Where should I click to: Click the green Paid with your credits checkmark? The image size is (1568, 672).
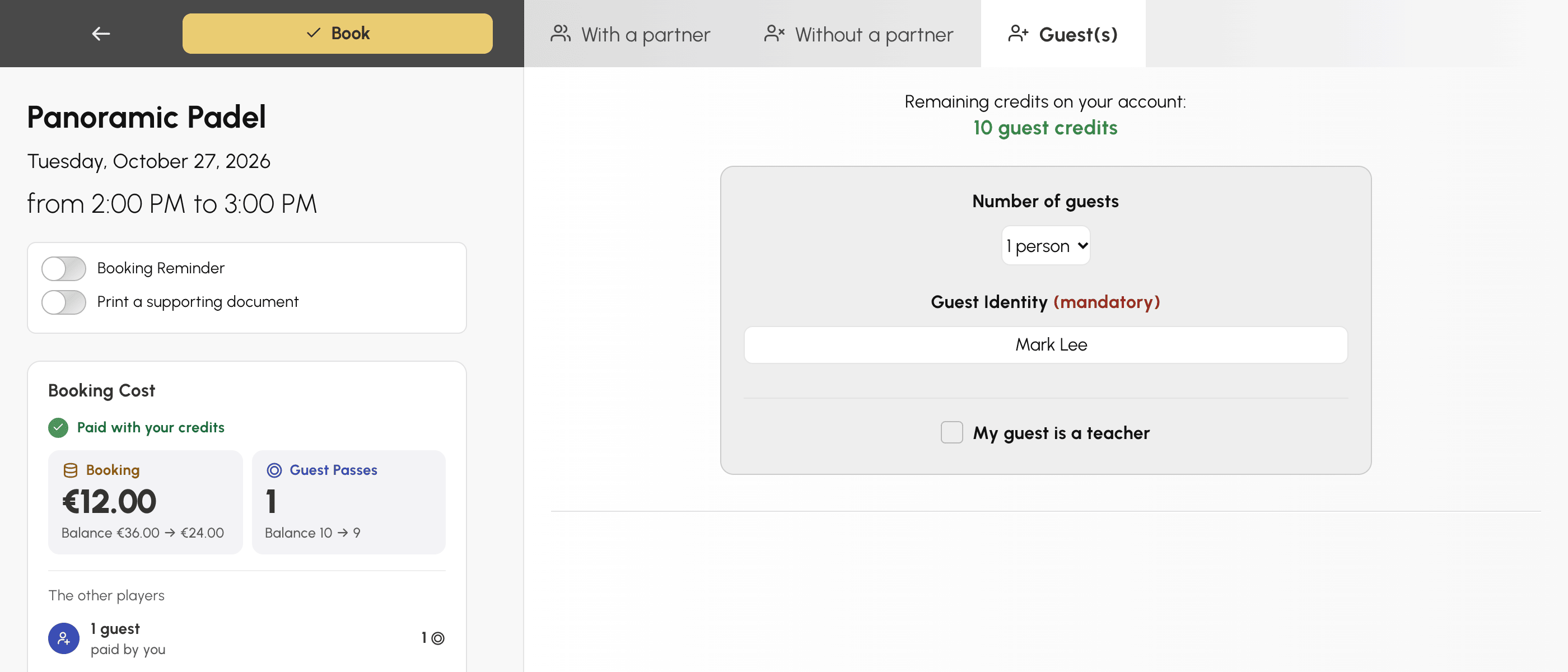[x=58, y=427]
